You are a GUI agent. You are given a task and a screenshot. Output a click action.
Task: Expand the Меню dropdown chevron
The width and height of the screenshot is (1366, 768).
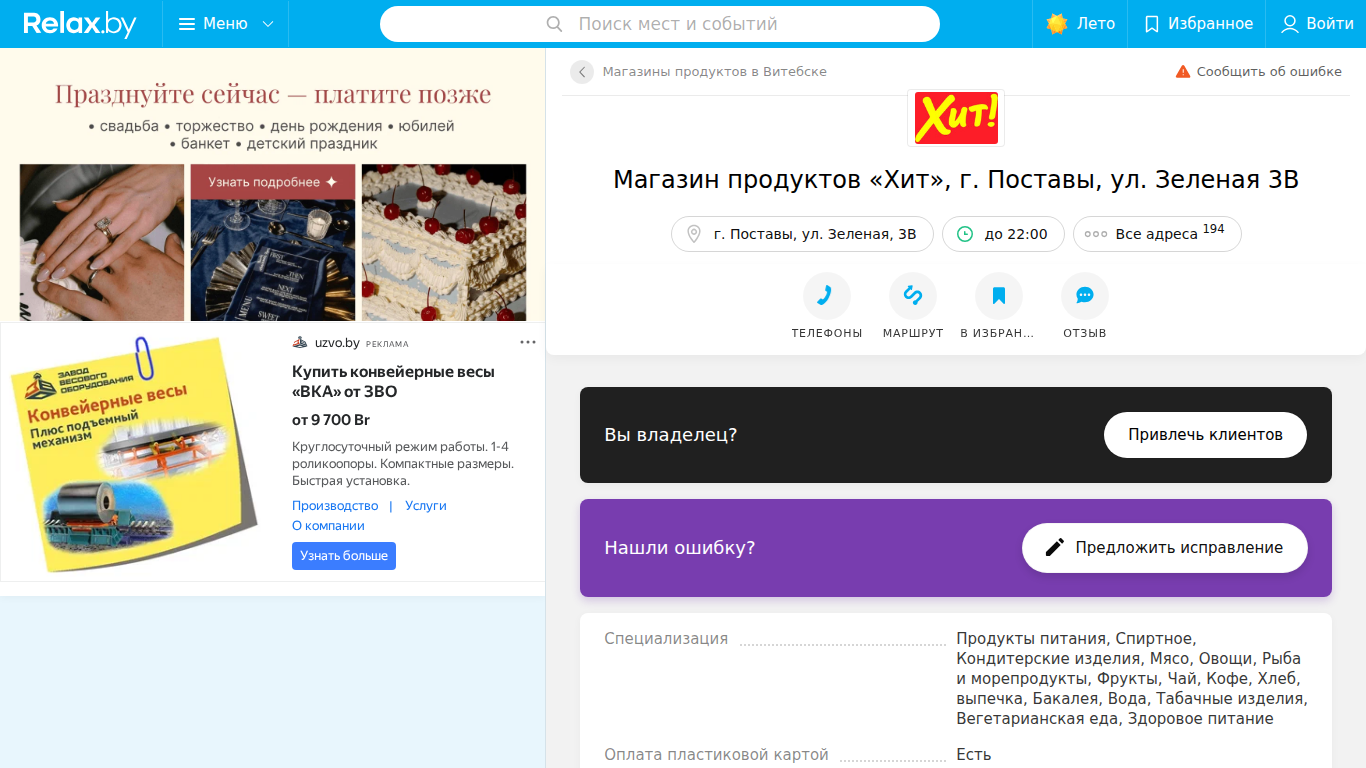pos(268,24)
